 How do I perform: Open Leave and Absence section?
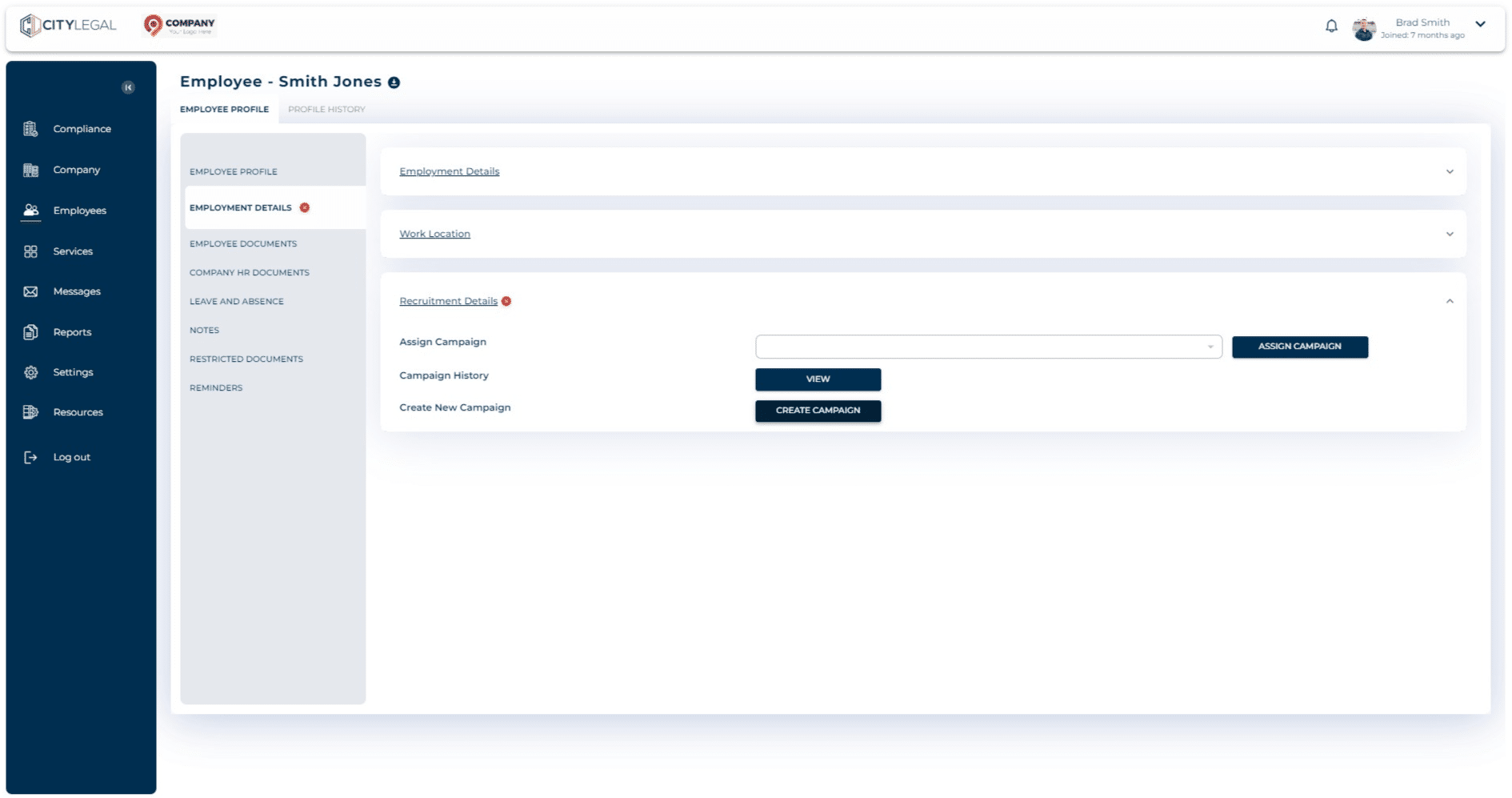point(236,301)
